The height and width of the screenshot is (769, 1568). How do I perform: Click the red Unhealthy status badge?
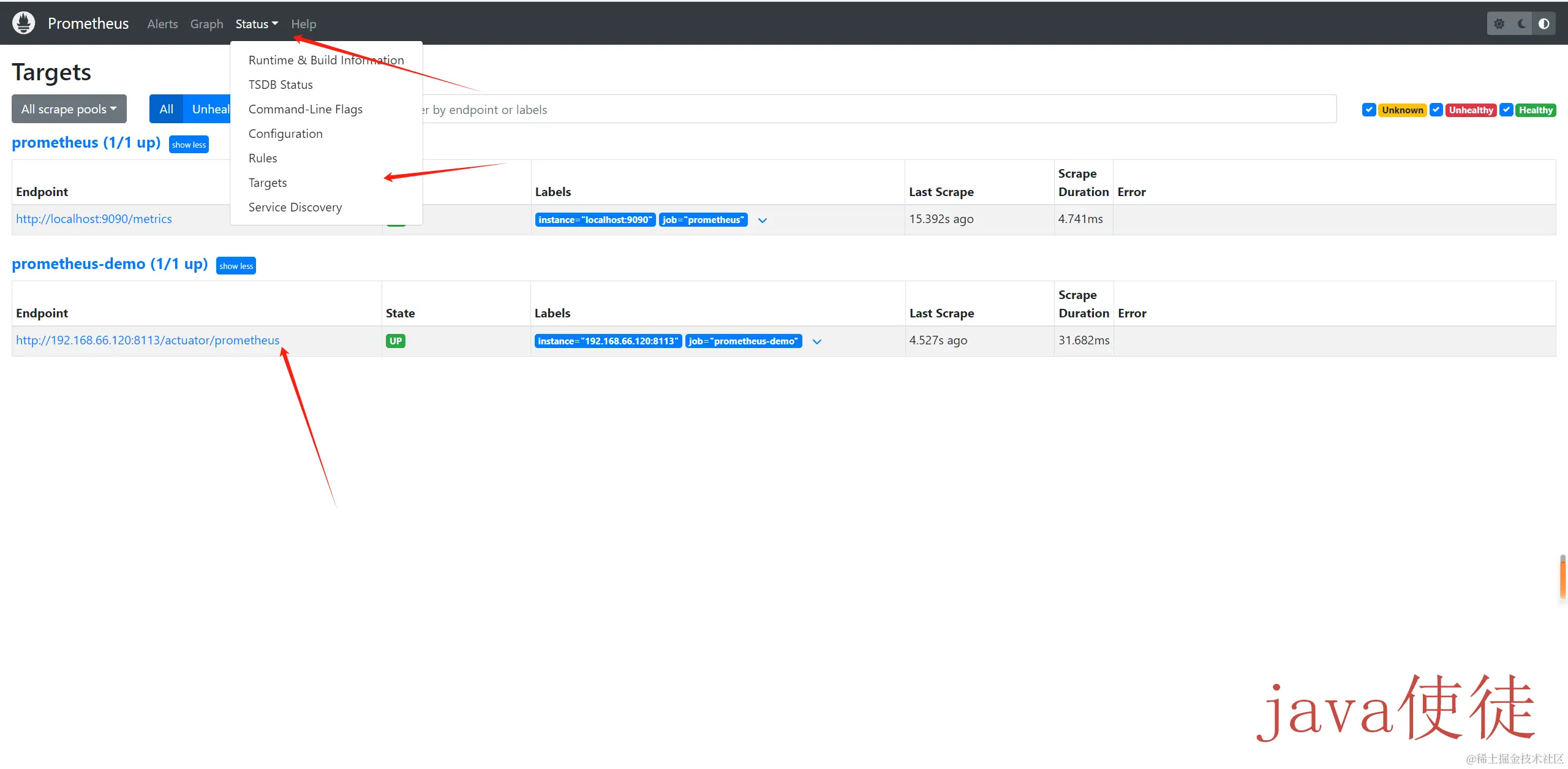[x=1471, y=110]
